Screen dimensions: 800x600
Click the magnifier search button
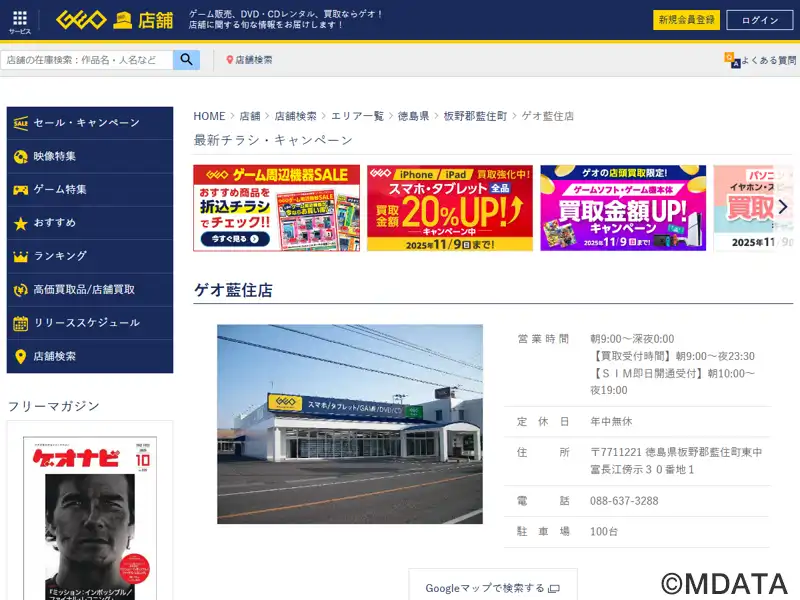point(186,60)
